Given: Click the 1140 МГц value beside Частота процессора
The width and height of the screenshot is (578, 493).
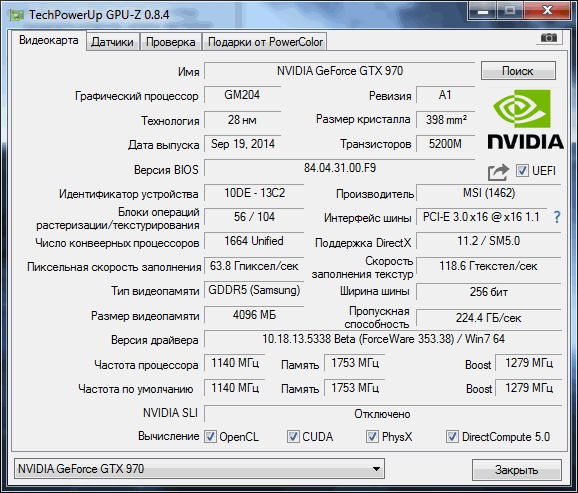Looking at the screenshot, I should (235, 364).
